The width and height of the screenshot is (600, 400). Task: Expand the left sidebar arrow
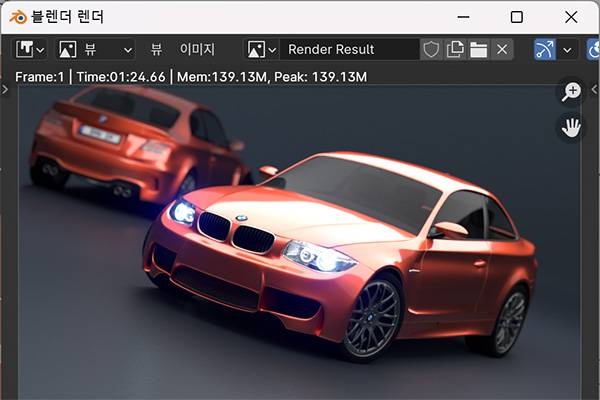coord(6,90)
